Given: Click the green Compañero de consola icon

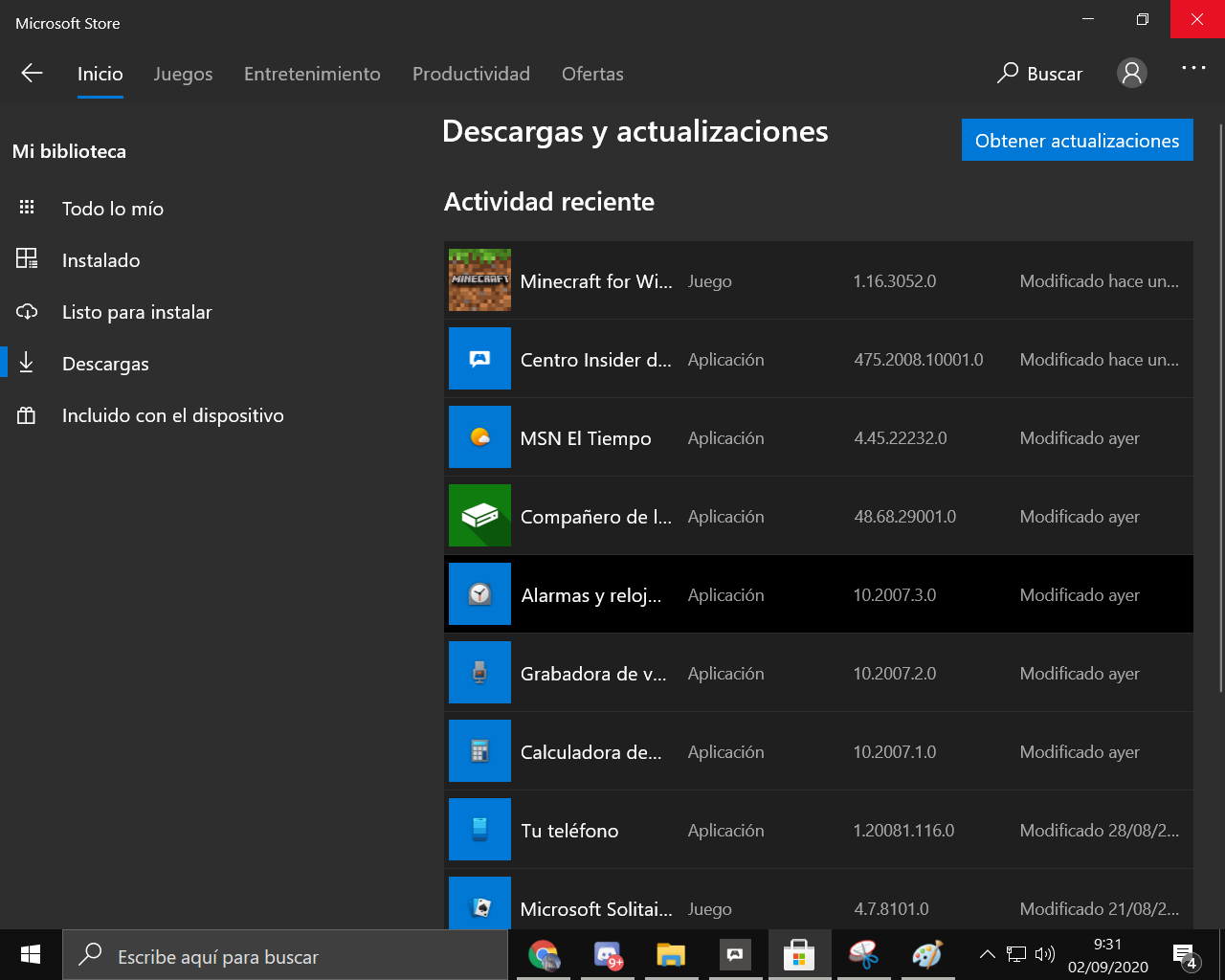Looking at the screenshot, I should [x=479, y=516].
